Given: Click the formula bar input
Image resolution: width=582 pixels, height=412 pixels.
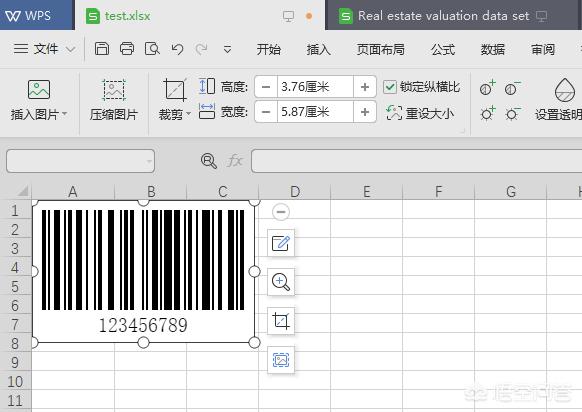Looking at the screenshot, I should pyautogui.click(x=416, y=161).
